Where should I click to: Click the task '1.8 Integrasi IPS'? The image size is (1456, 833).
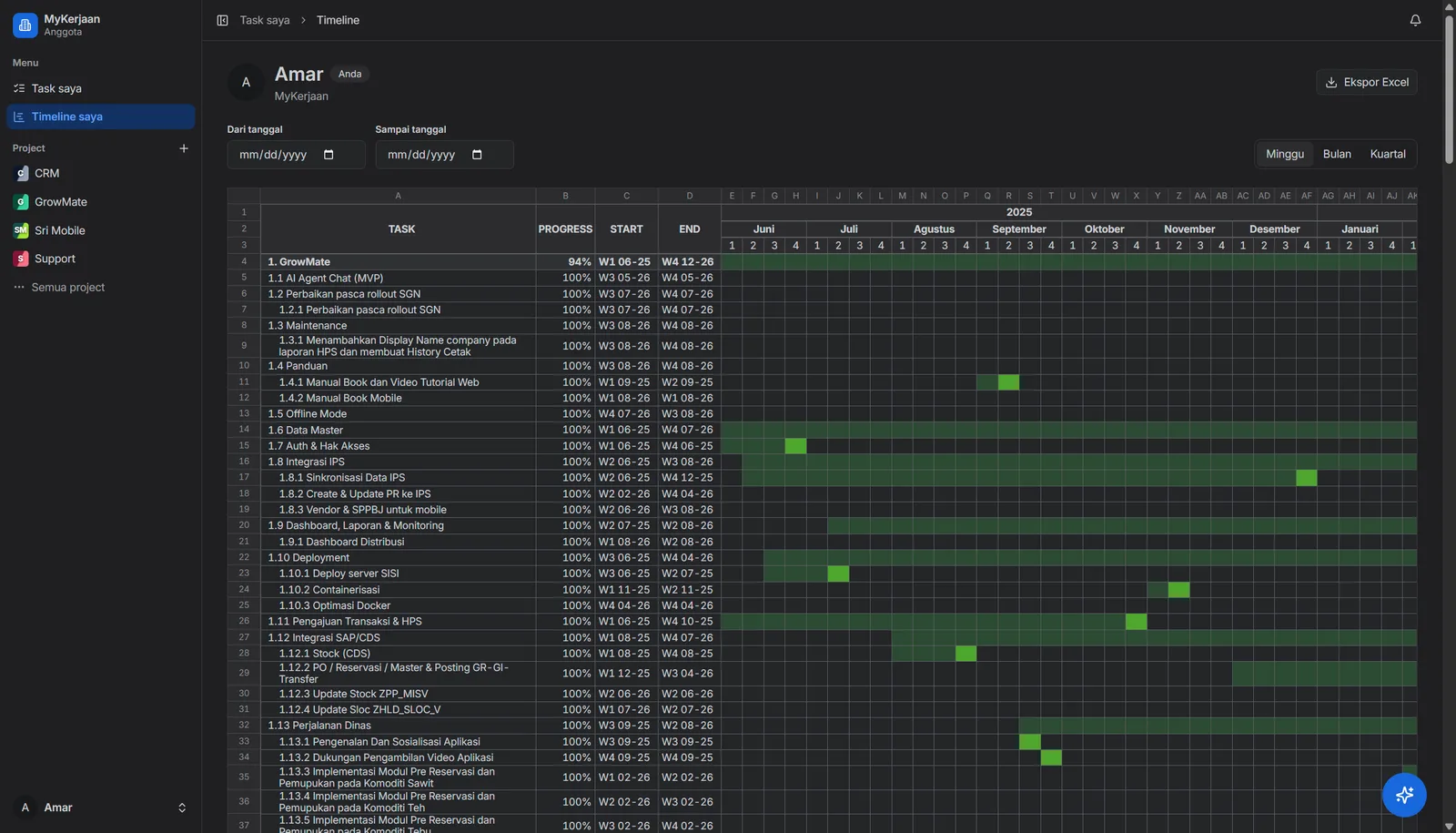click(x=307, y=462)
